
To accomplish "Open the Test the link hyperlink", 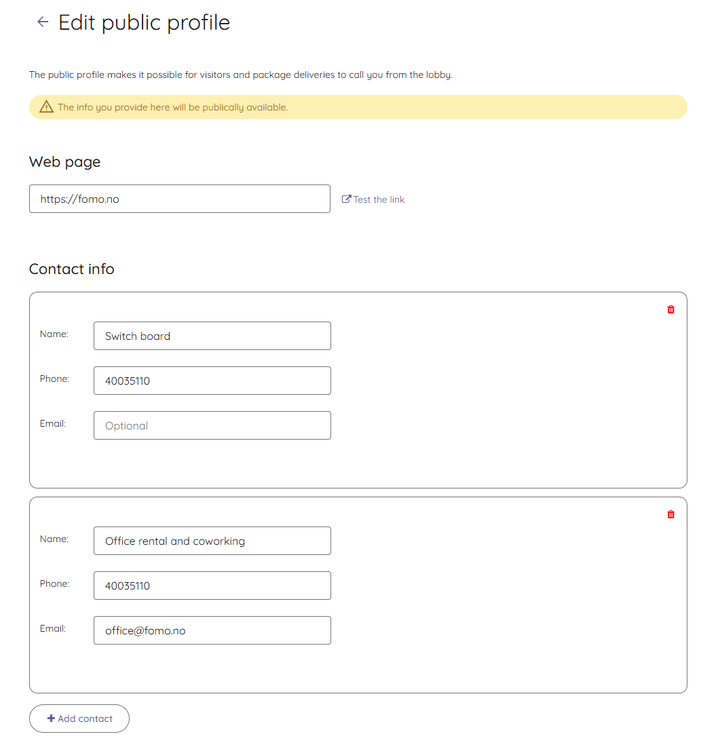I will click(x=373, y=200).
